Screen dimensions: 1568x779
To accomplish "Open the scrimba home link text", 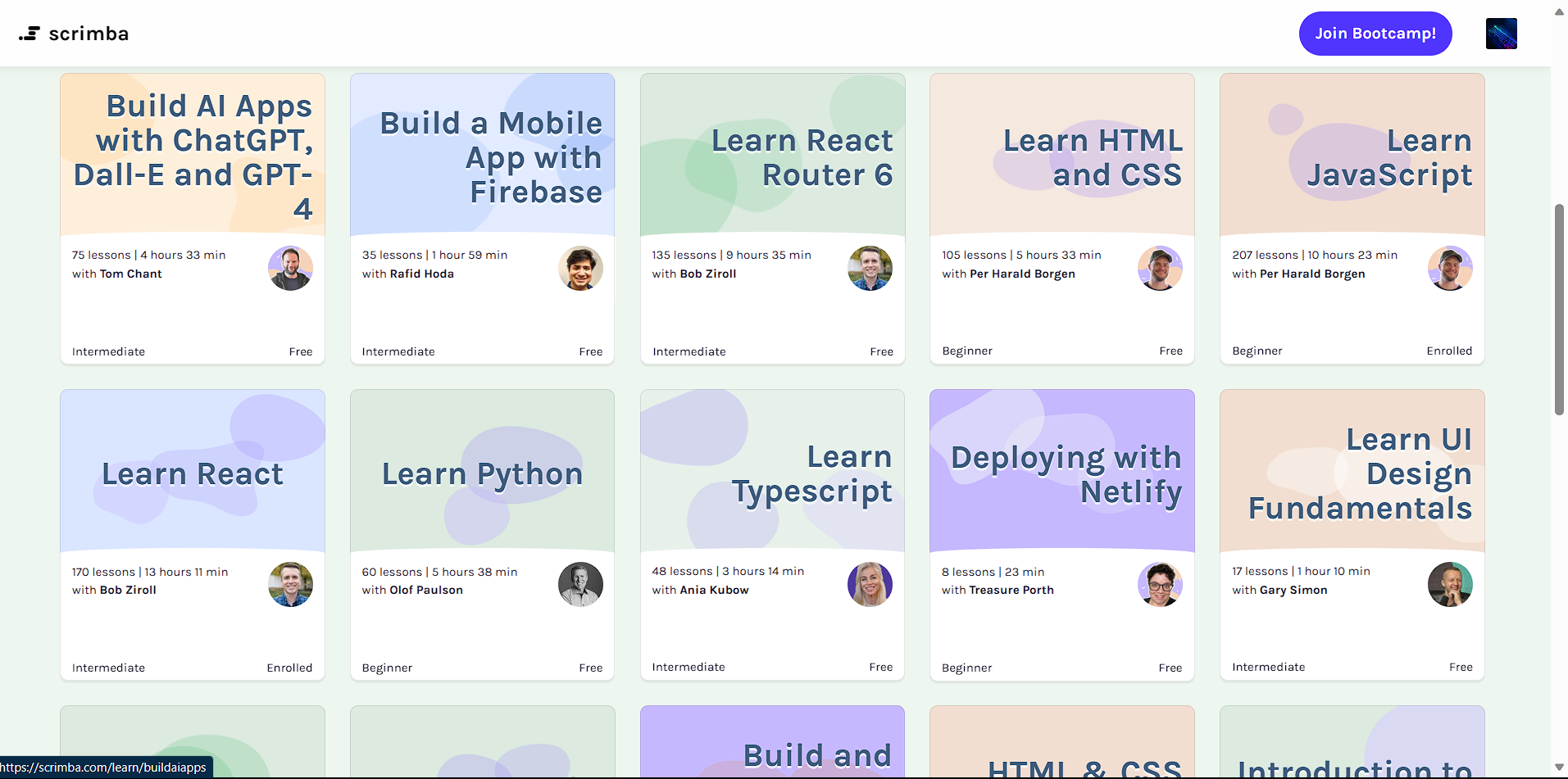I will tap(89, 34).
